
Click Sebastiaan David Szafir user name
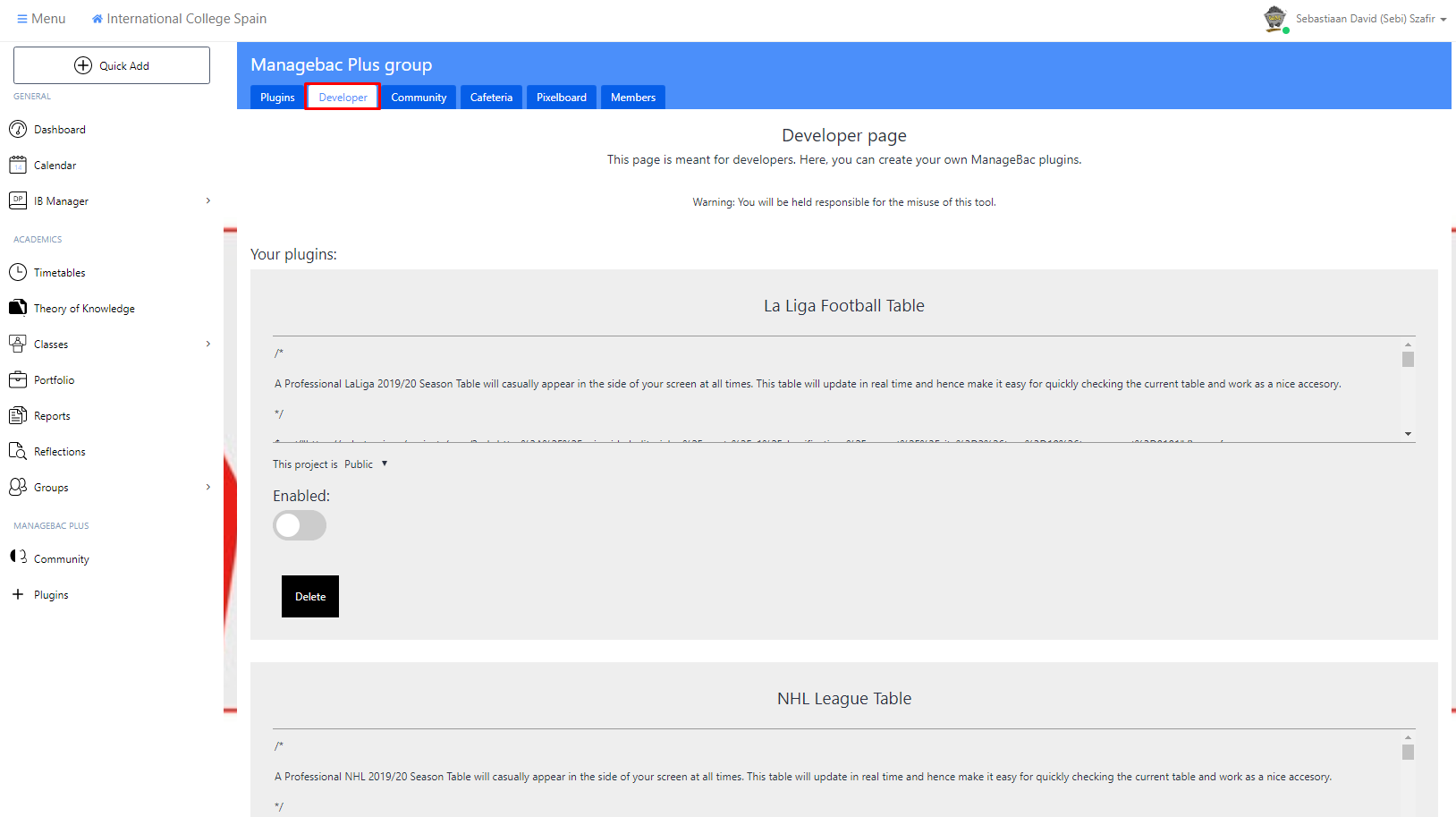[x=1365, y=19]
